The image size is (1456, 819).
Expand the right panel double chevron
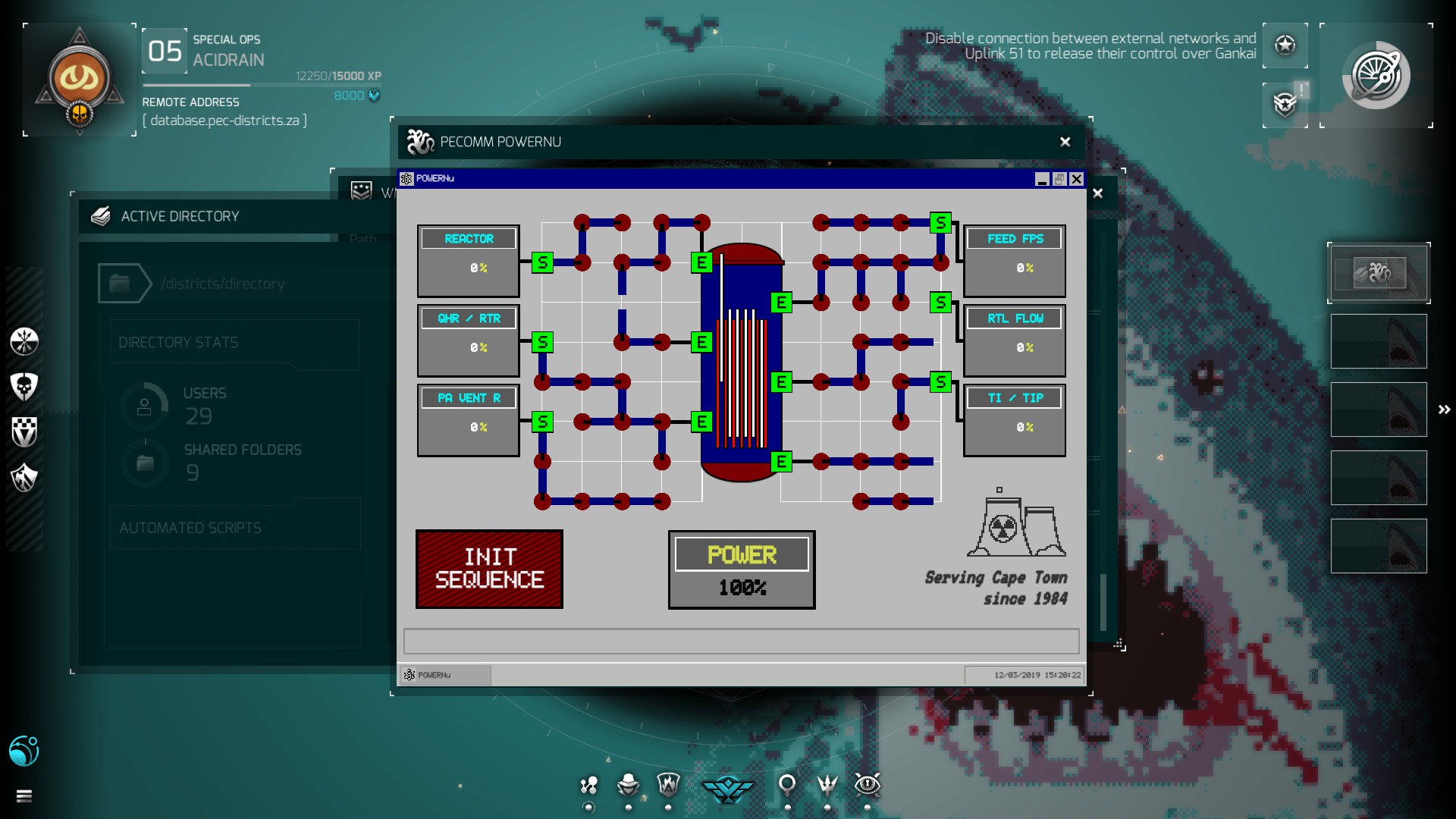(1444, 409)
